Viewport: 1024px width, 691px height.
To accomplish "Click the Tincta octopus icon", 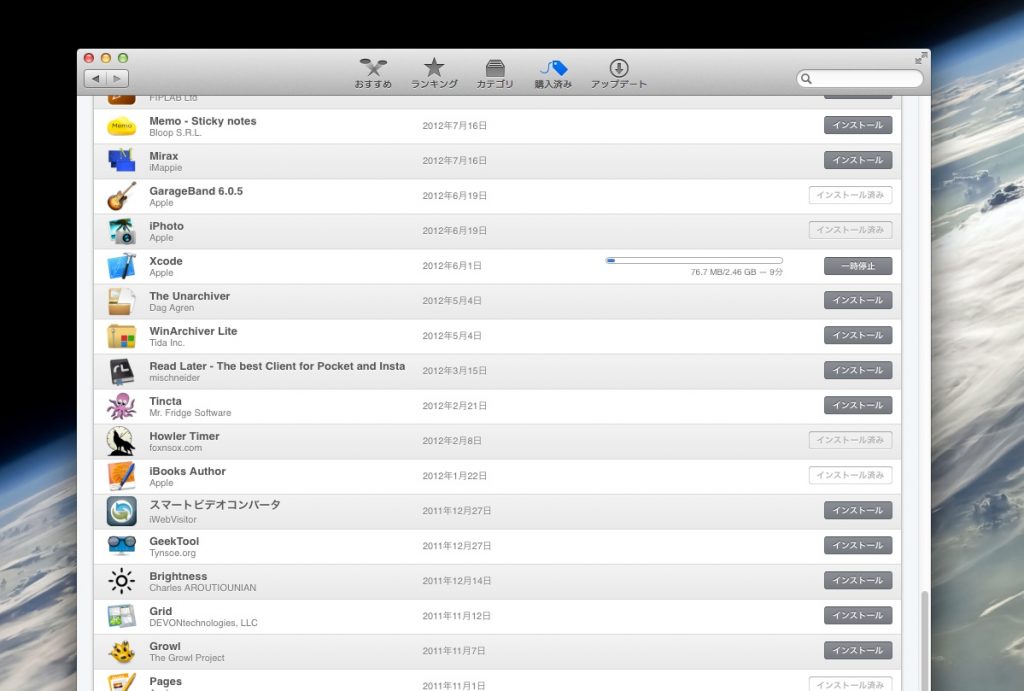I will tap(121, 406).
